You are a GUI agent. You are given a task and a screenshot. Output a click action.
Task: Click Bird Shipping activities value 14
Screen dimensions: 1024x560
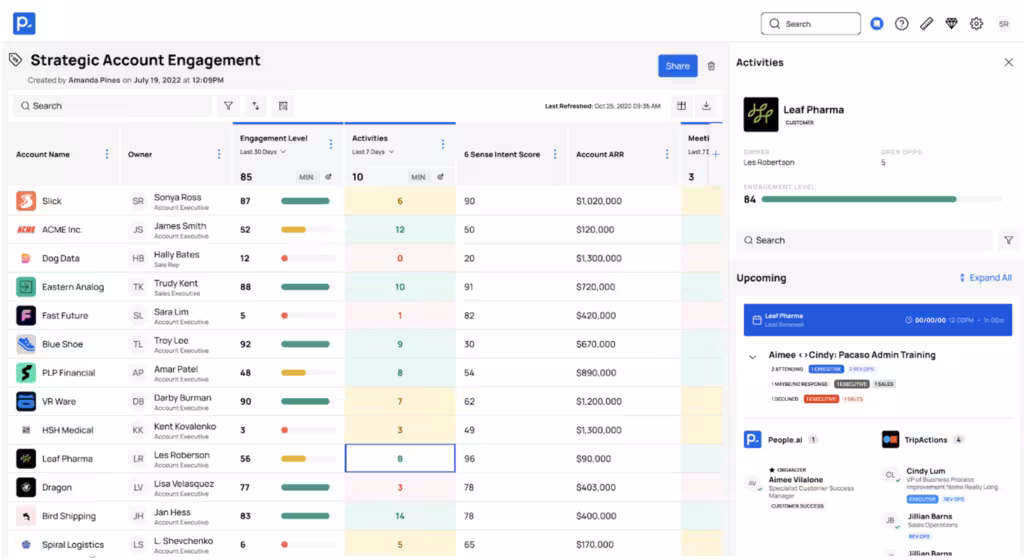pyautogui.click(x=400, y=516)
